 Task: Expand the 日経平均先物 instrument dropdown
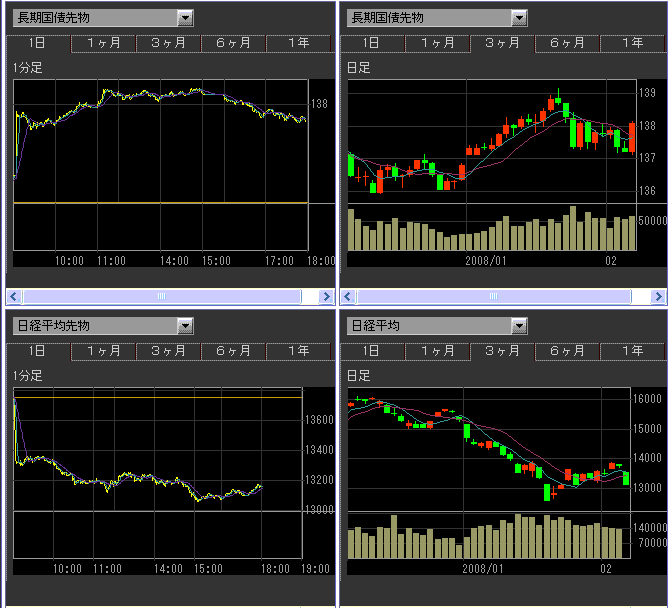(185, 326)
